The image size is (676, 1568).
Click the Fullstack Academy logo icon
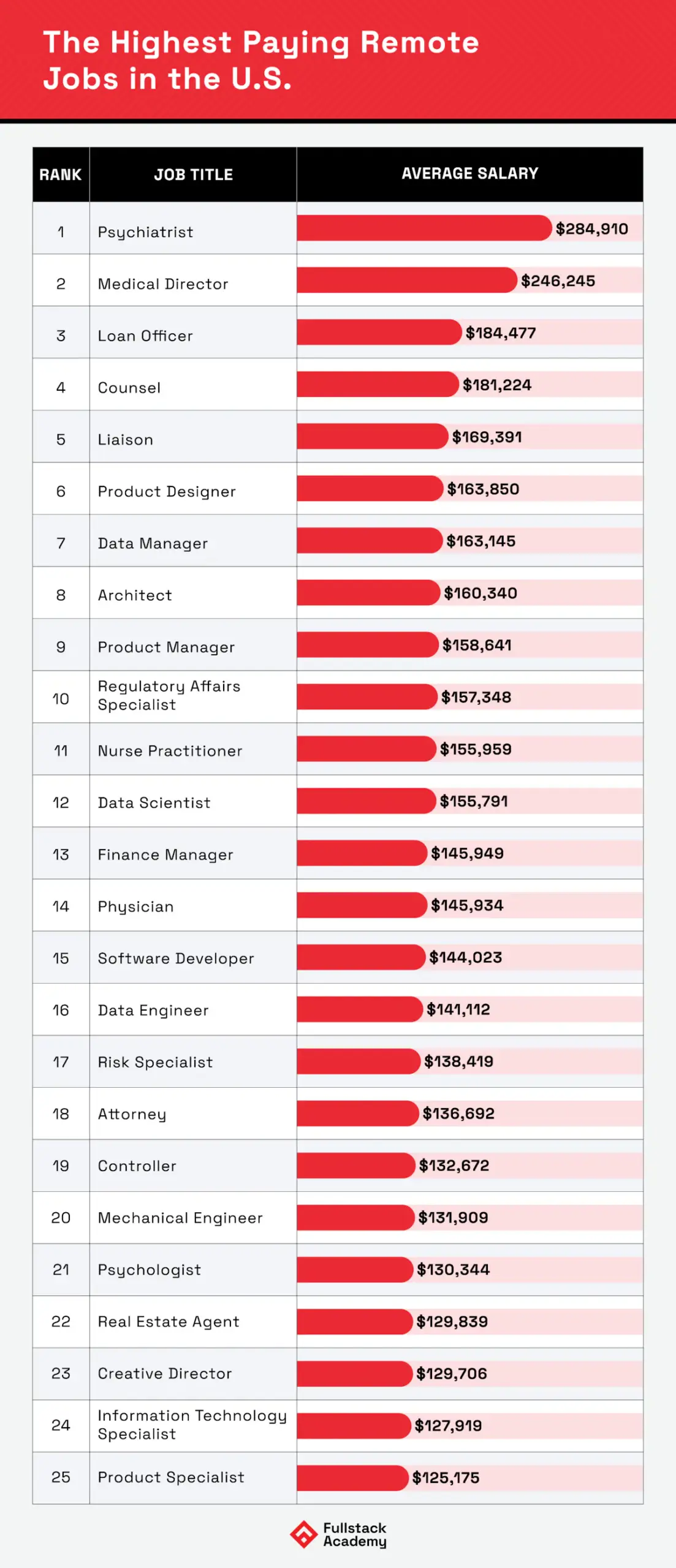click(303, 1534)
